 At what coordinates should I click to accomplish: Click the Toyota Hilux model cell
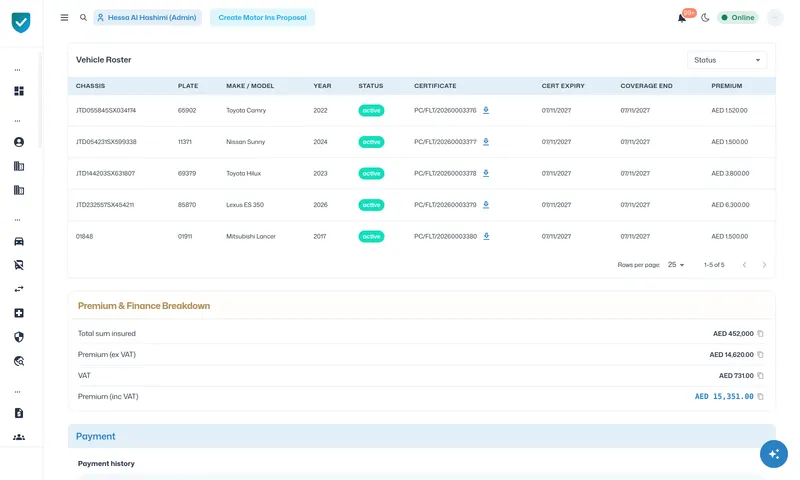[243, 173]
